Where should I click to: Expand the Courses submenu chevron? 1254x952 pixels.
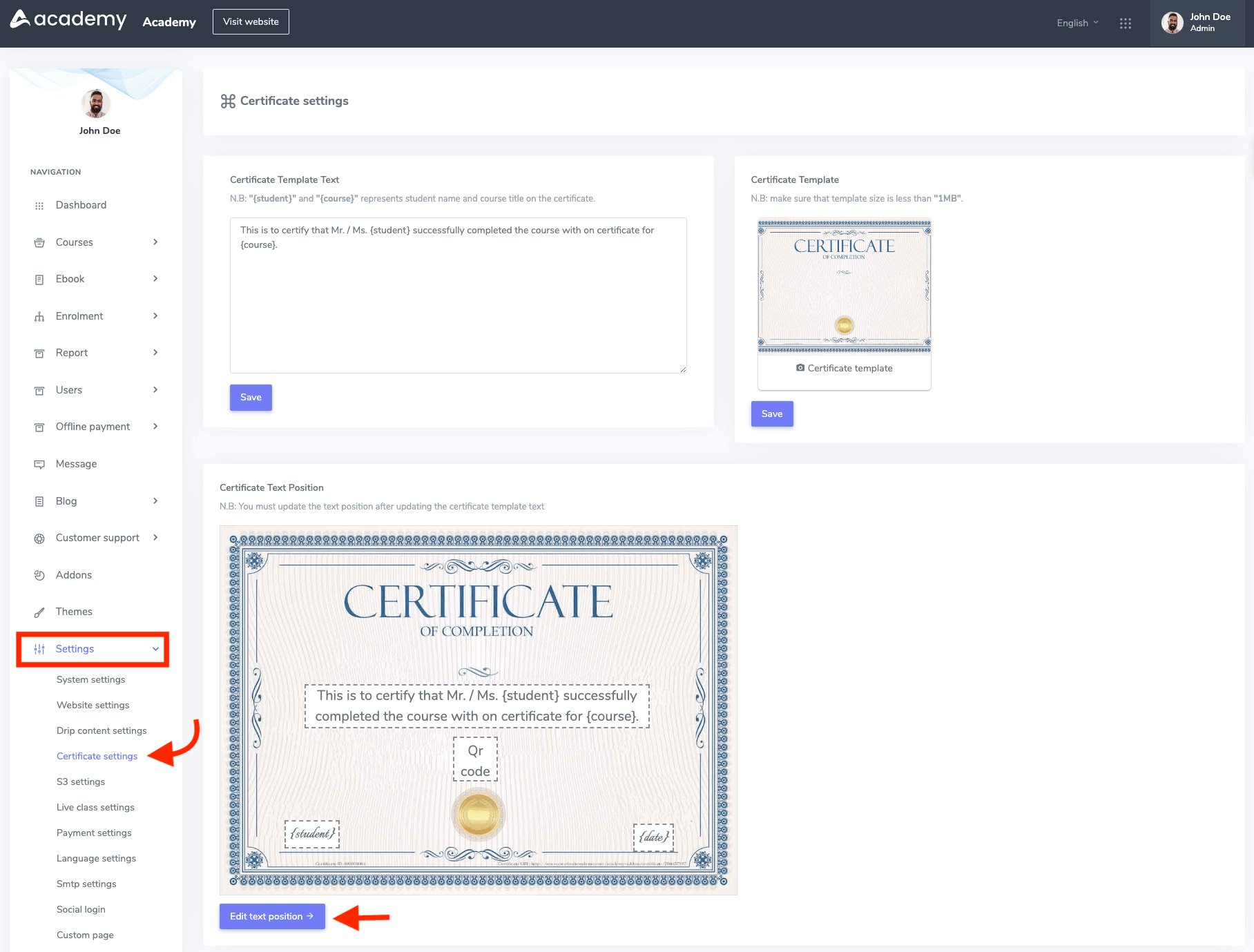[155, 242]
